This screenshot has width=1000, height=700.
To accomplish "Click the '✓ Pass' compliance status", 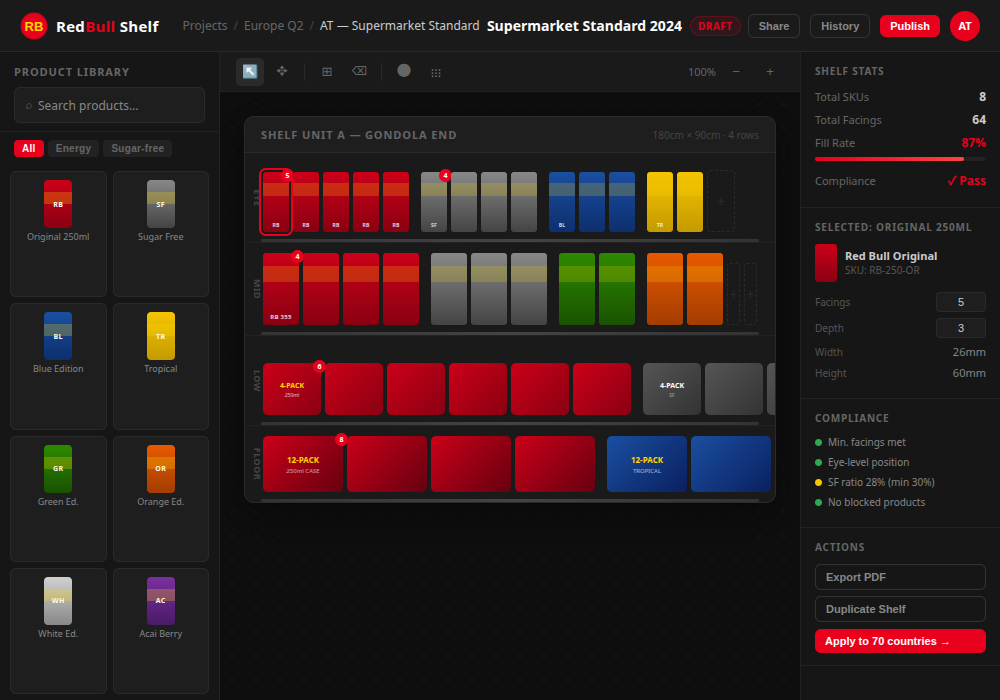I will point(966,181).
